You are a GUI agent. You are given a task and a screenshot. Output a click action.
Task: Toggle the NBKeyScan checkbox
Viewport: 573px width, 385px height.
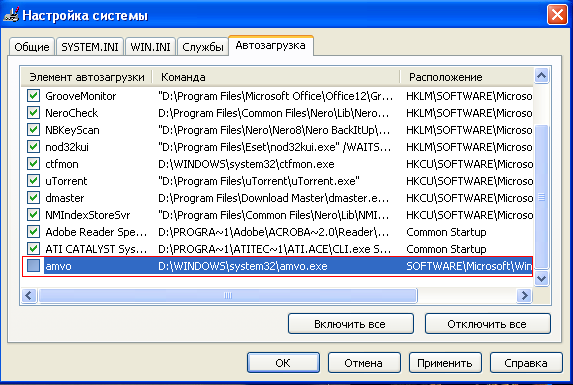point(33,130)
